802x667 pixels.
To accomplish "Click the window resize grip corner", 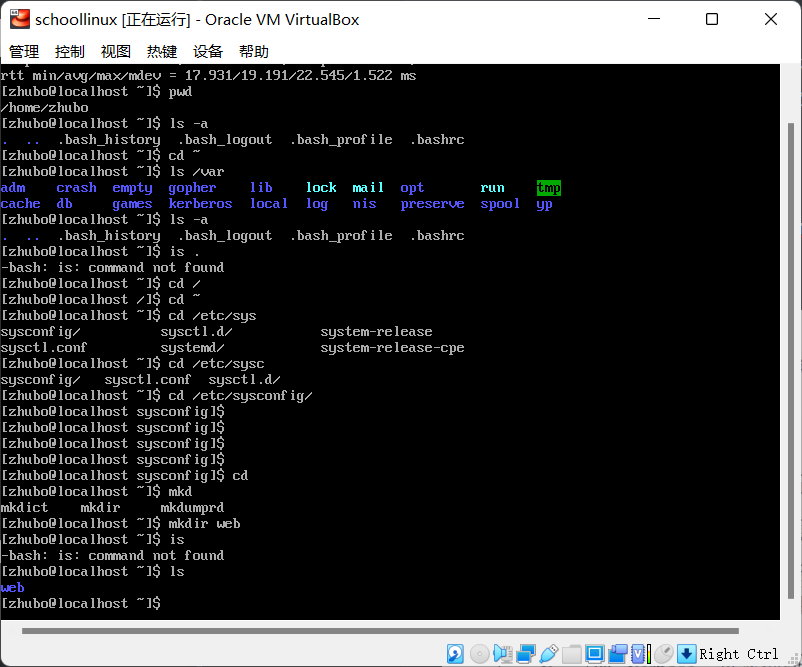I will coord(796,661).
